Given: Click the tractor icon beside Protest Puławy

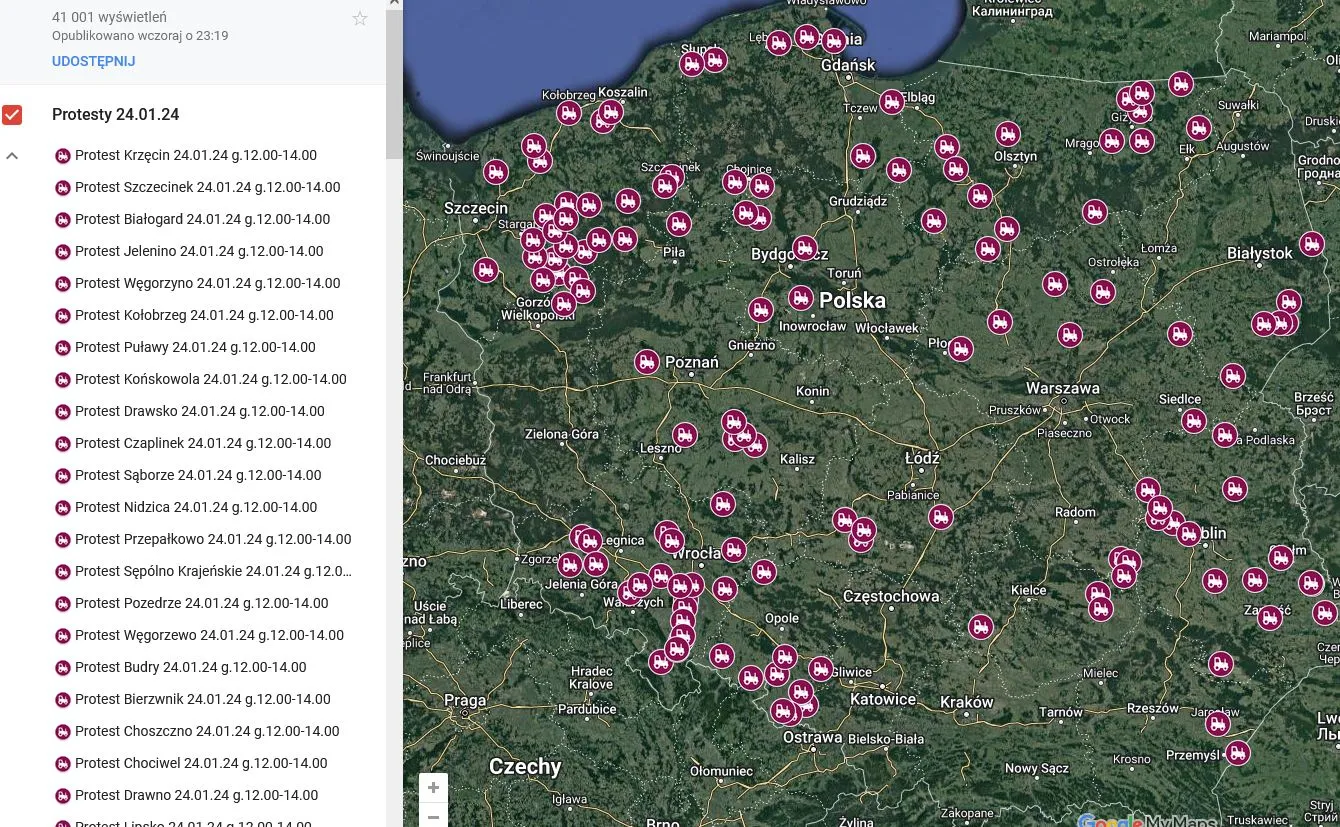Looking at the screenshot, I should pos(63,348).
